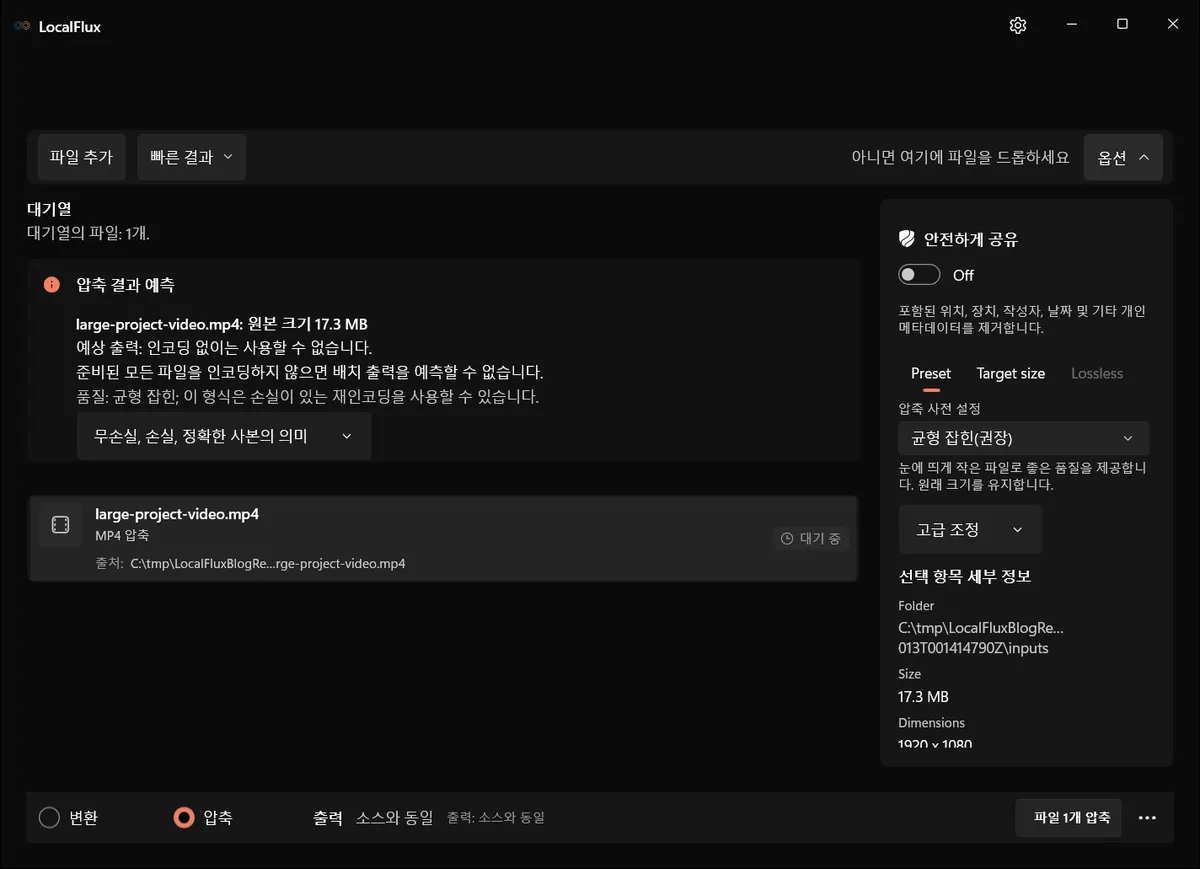Click the shield icon next to 안전하게 공유
The height and width of the screenshot is (869, 1200).
pyautogui.click(x=906, y=239)
